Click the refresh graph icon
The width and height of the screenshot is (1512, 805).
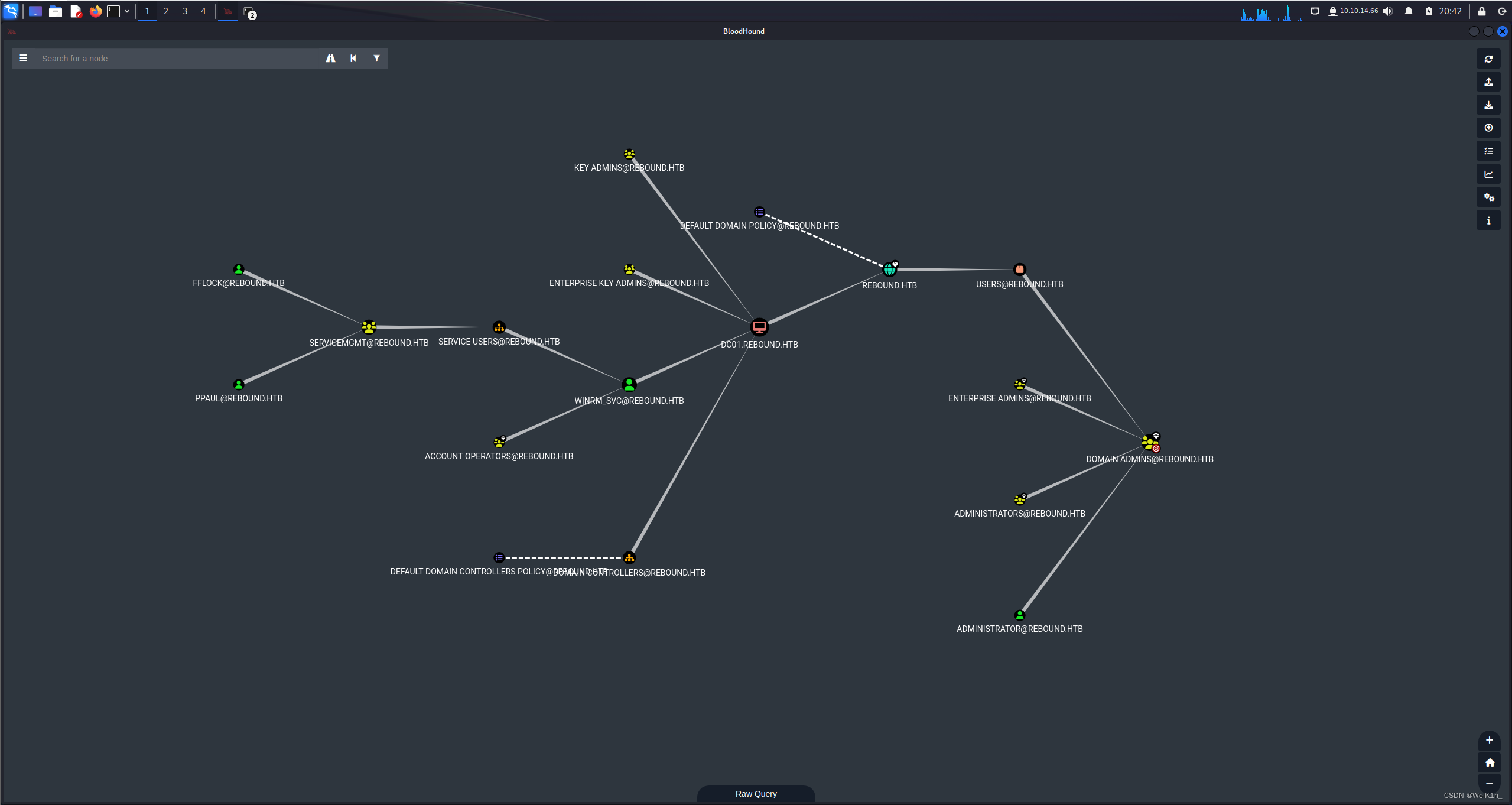tap(1488, 59)
